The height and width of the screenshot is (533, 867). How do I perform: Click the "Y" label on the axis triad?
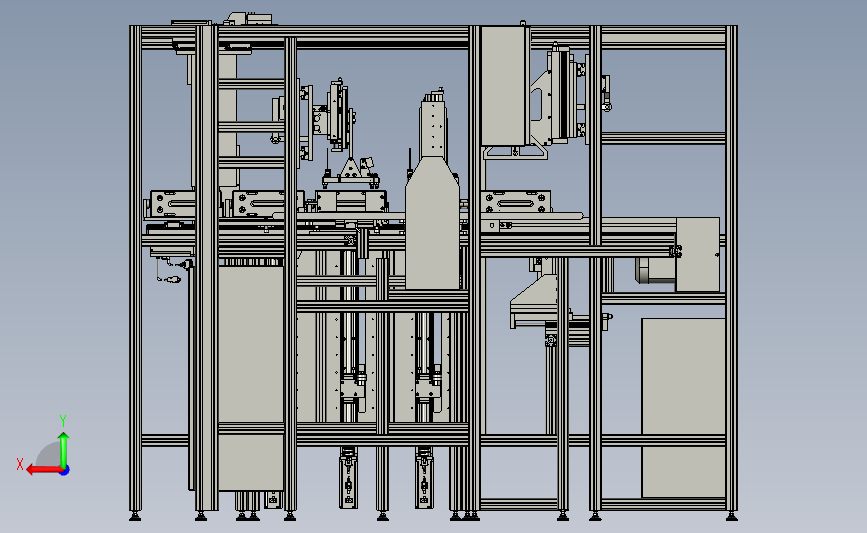tap(63, 421)
